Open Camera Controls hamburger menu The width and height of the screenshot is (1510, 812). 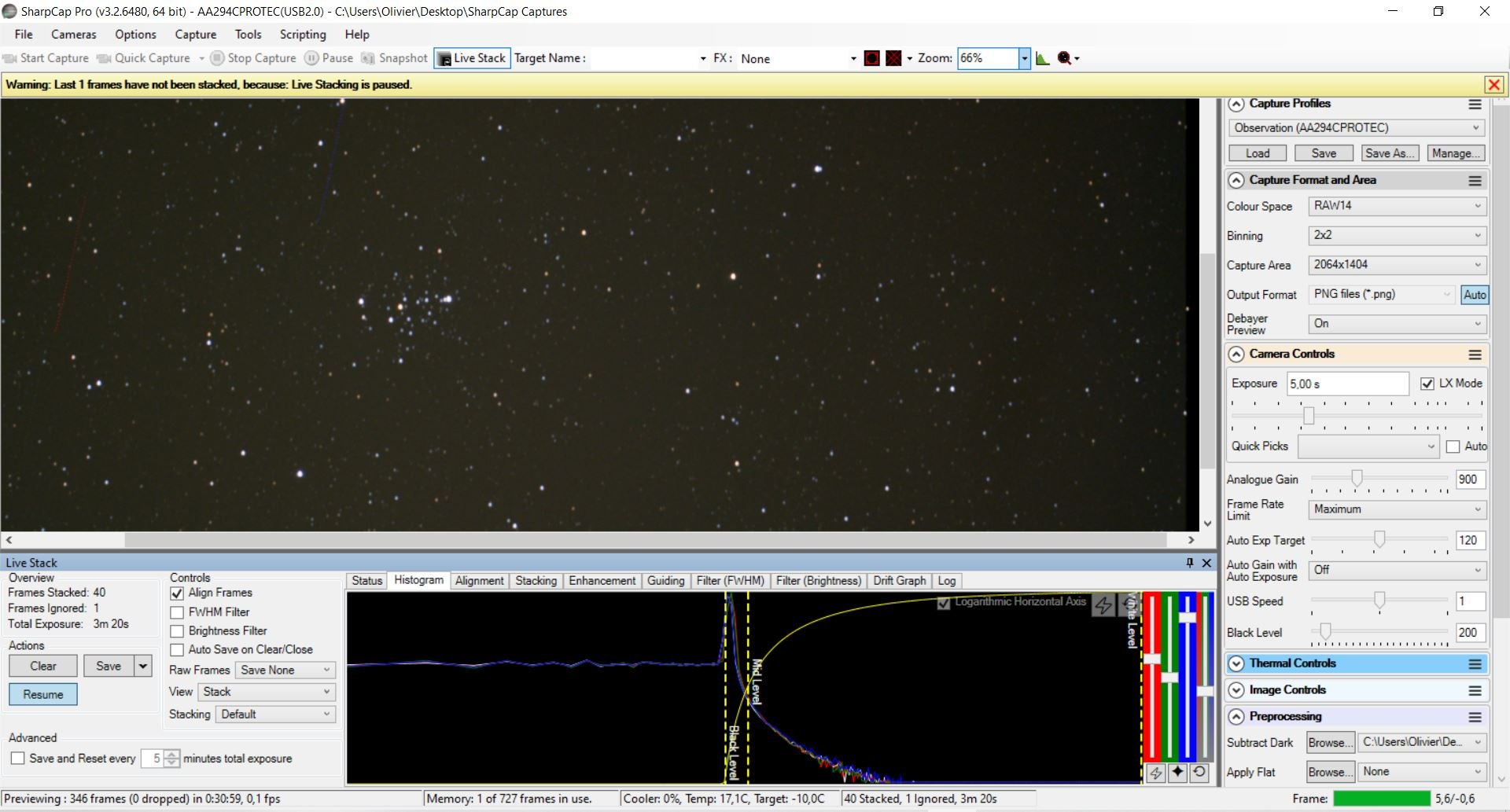coord(1475,355)
